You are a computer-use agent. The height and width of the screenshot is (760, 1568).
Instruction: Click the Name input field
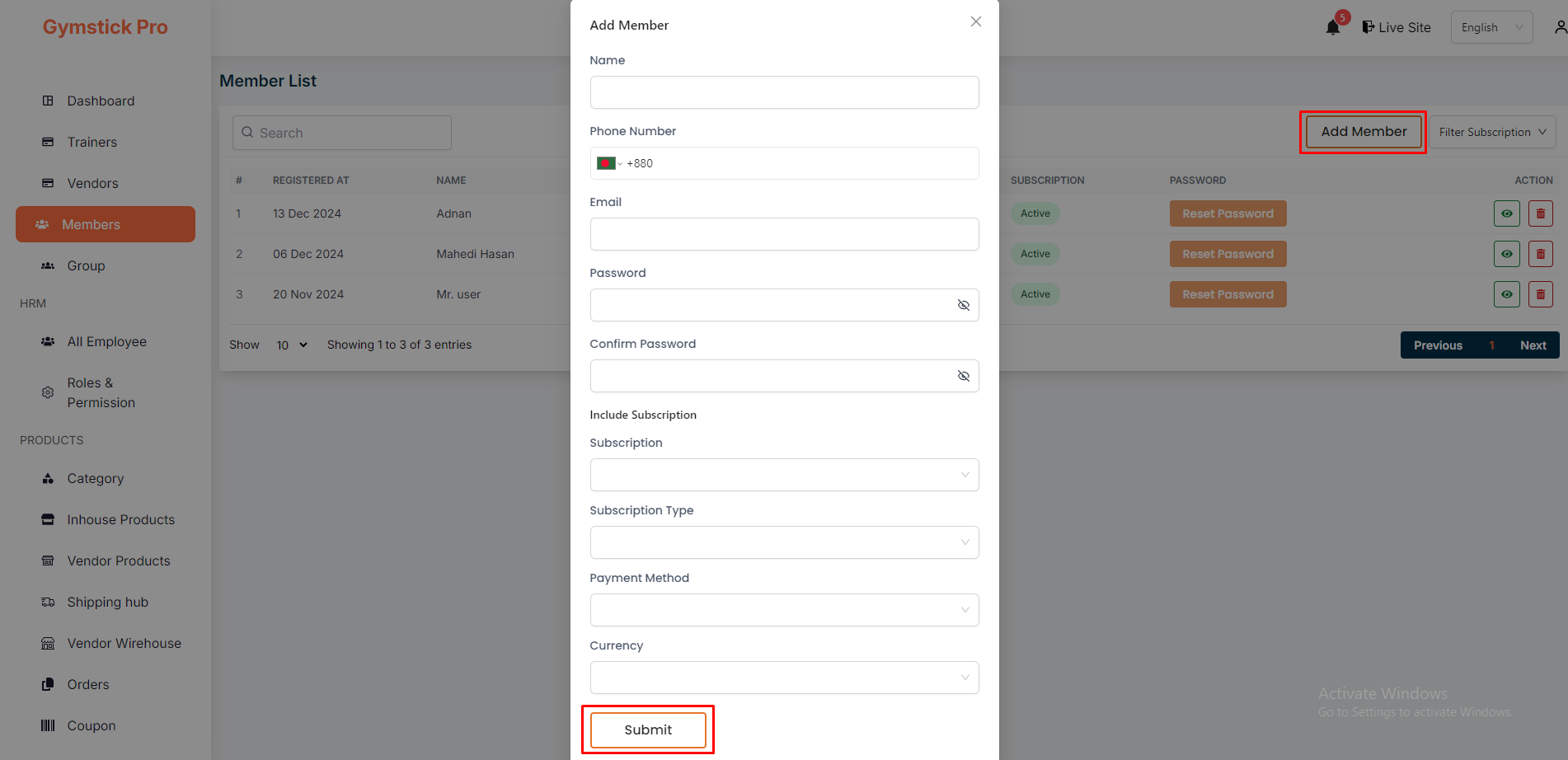coord(784,92)
